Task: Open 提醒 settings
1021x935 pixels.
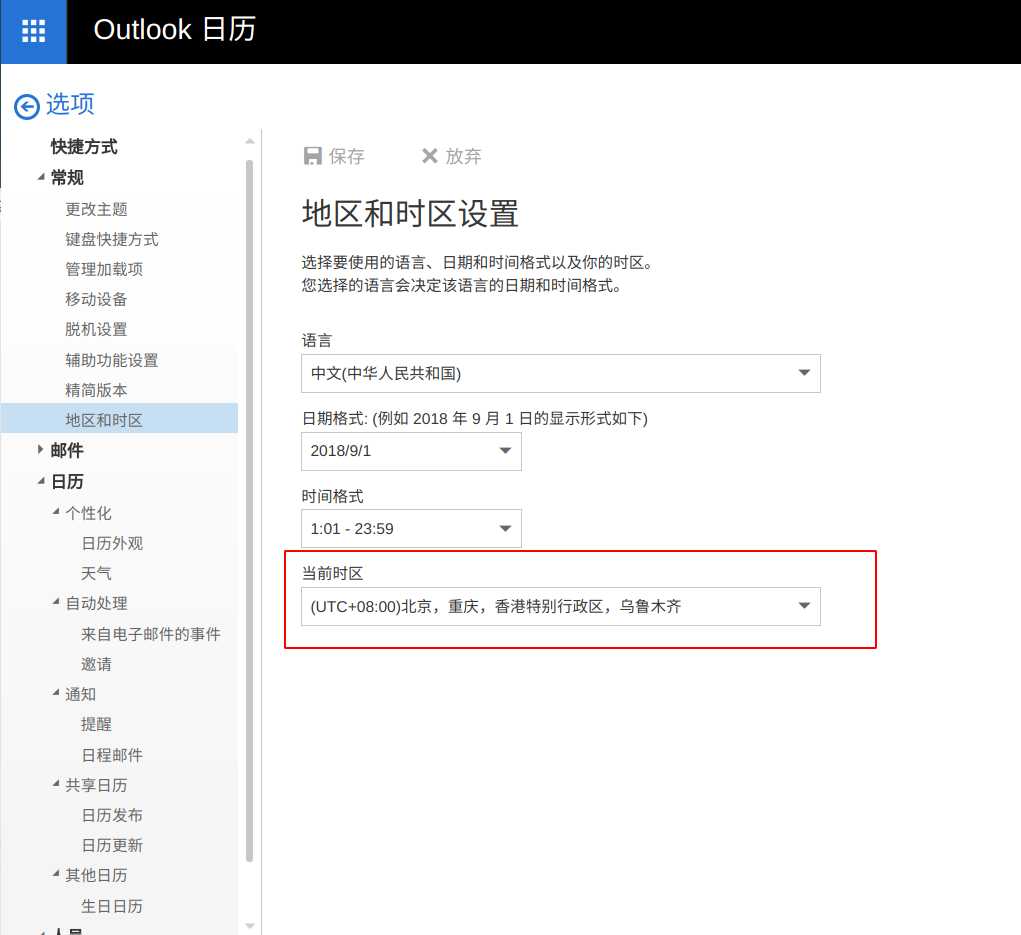Action: click(96, 724)
